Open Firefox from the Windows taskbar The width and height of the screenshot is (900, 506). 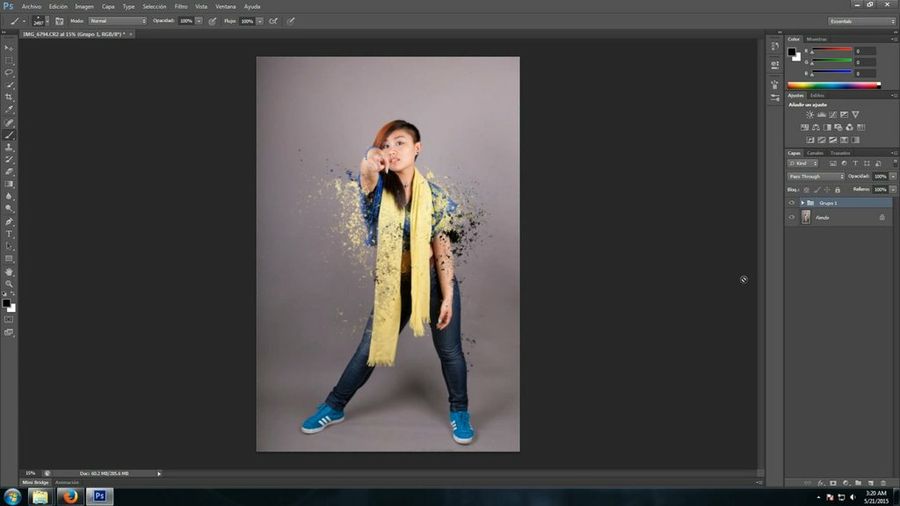(x=69, y=496)
